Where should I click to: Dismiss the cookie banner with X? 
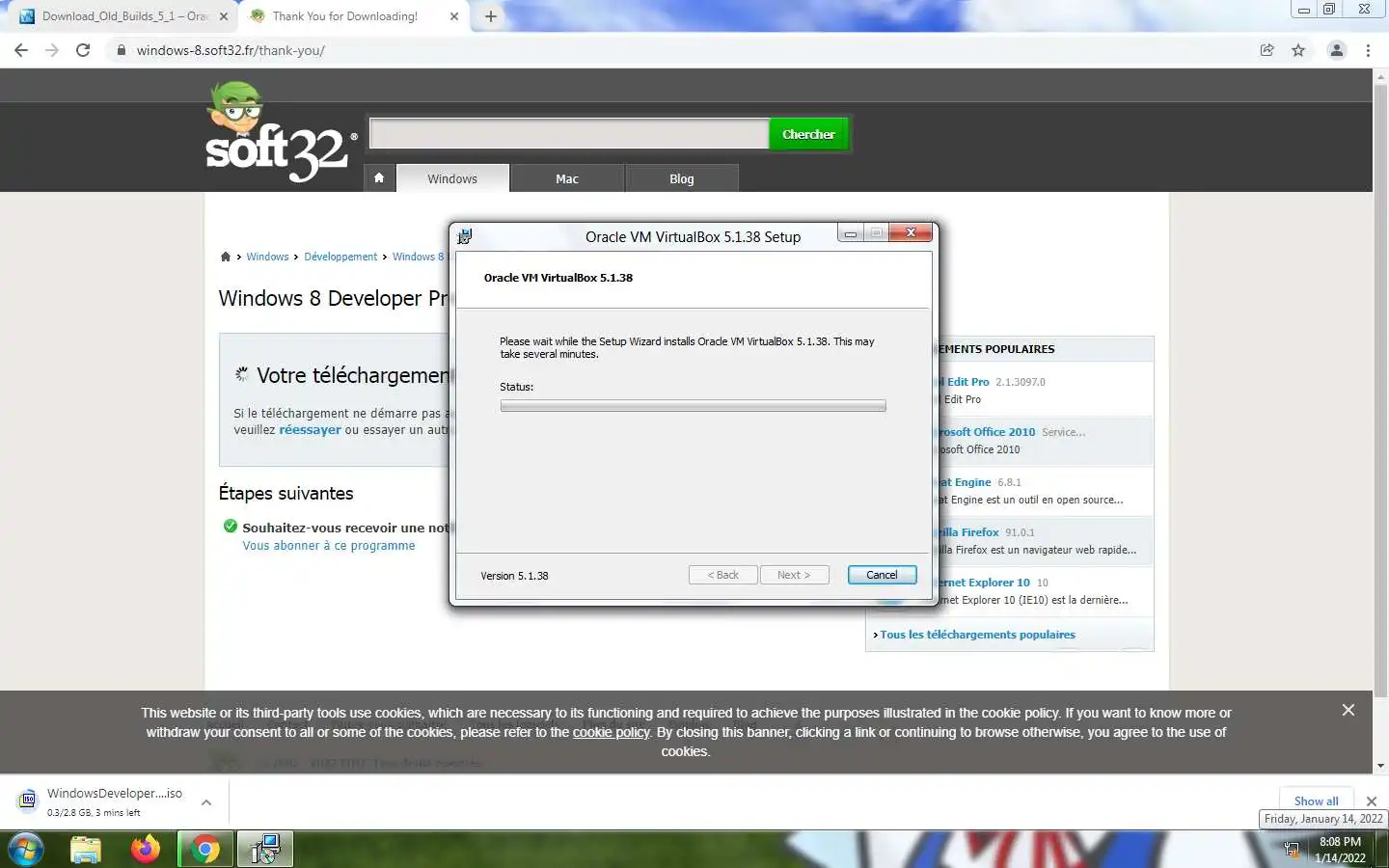tap(1348, 710)
